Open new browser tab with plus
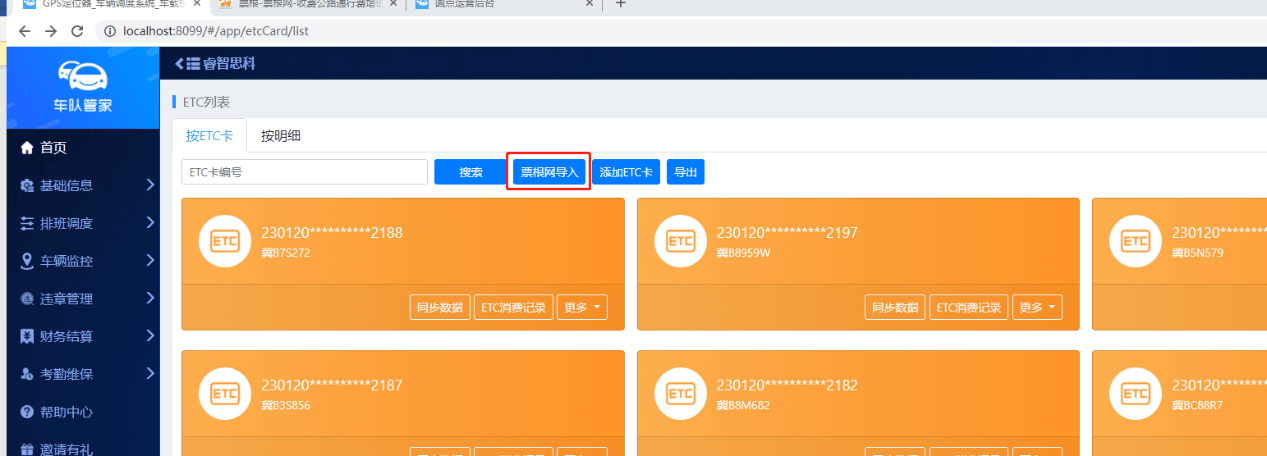1267x456 pixels. pos(620,4)
